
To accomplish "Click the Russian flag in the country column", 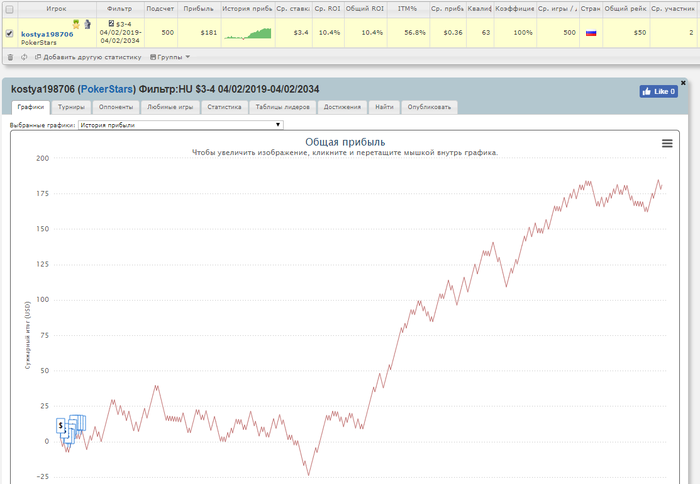I will pyautogui.click(x=591, y=33).
